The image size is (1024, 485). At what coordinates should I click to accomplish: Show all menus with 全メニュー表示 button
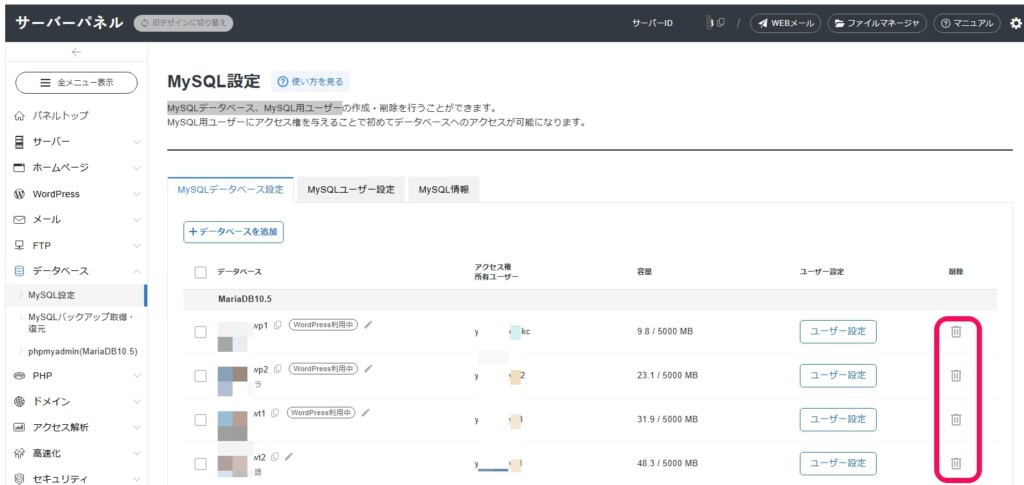76,83
